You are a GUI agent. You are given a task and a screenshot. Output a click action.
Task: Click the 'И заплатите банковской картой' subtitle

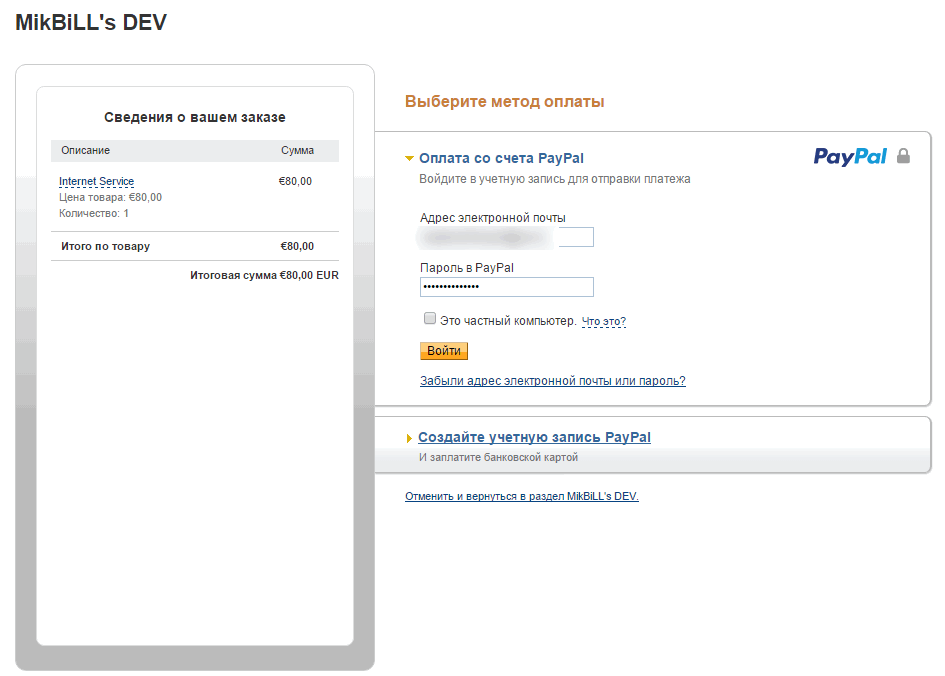tap(498, 458)
